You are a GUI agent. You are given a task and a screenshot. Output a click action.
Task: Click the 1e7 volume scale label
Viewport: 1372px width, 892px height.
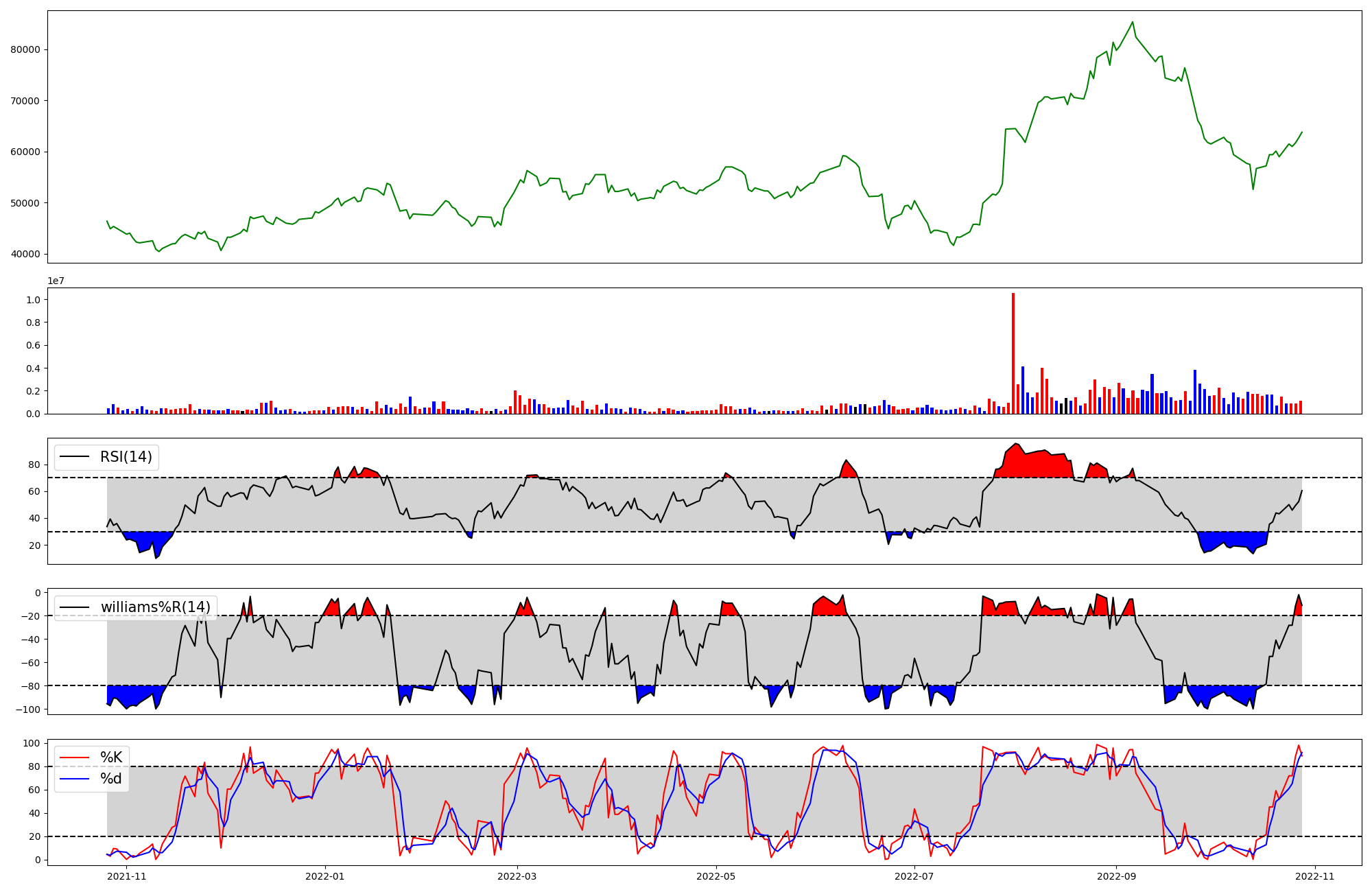point(56,281)
